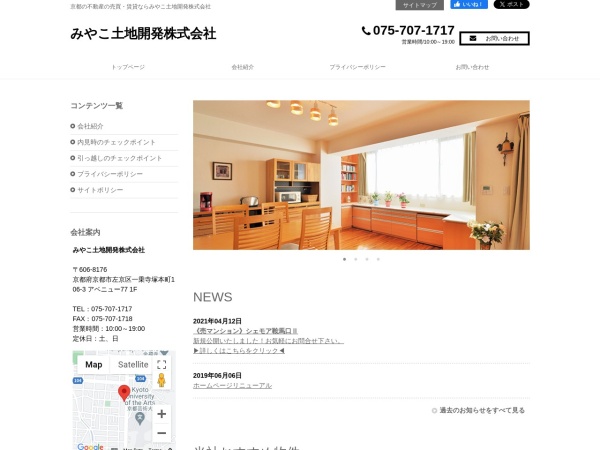Image resolution: width=600 pixels, height=450 pixels.
Task: Zoom in on the map with plus button
Action: [161, 414]
